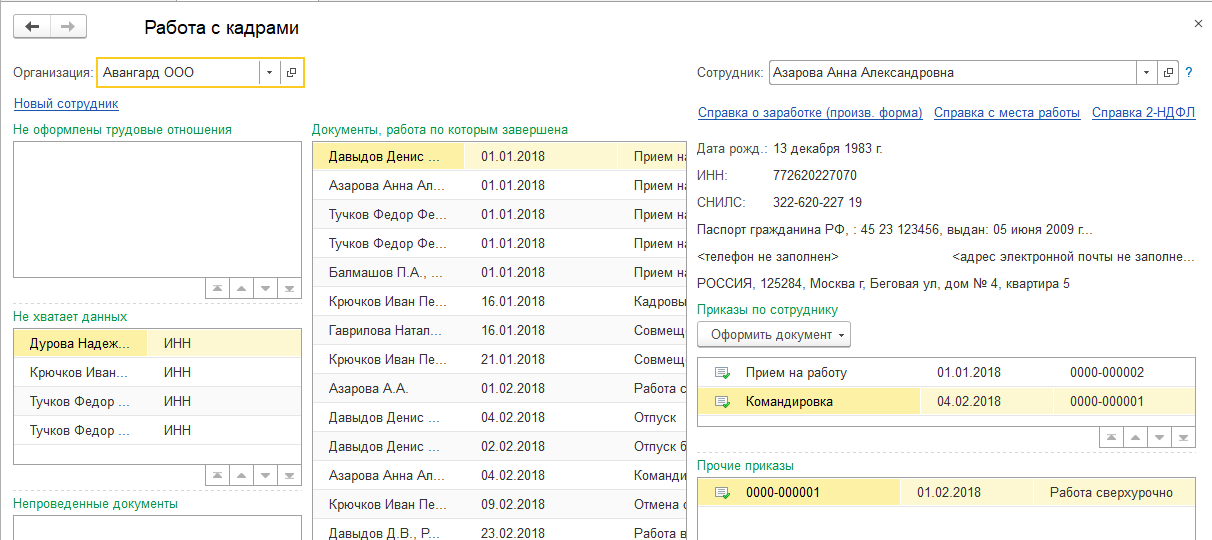Screen dimensions: 1212x540
Task: Click date 01.02.2018 in Прочие приказы row
Action: [x=949, y=493]
